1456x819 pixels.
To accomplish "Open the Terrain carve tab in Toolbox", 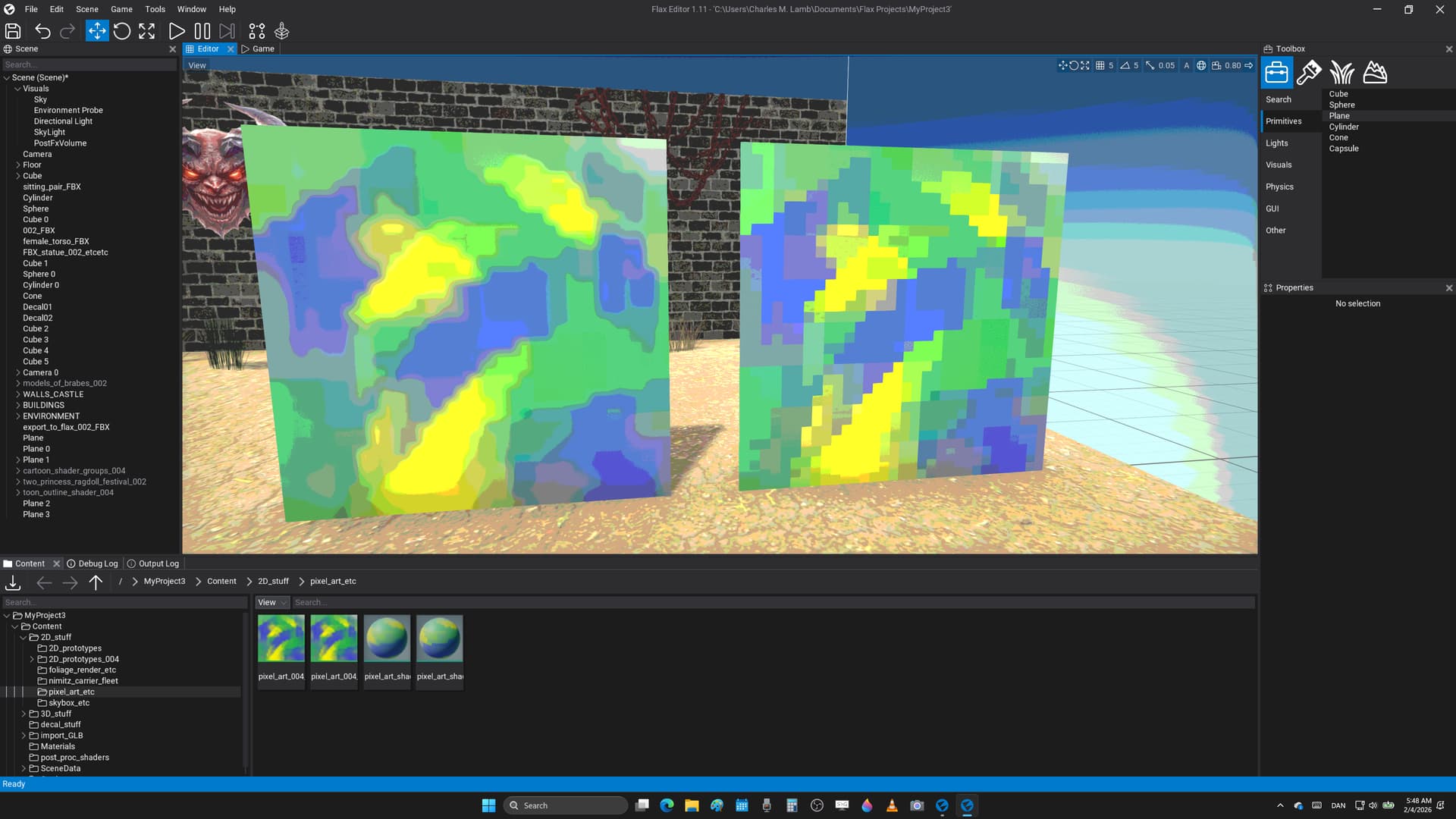I will pyautogui.click(x=1375, y=73).
